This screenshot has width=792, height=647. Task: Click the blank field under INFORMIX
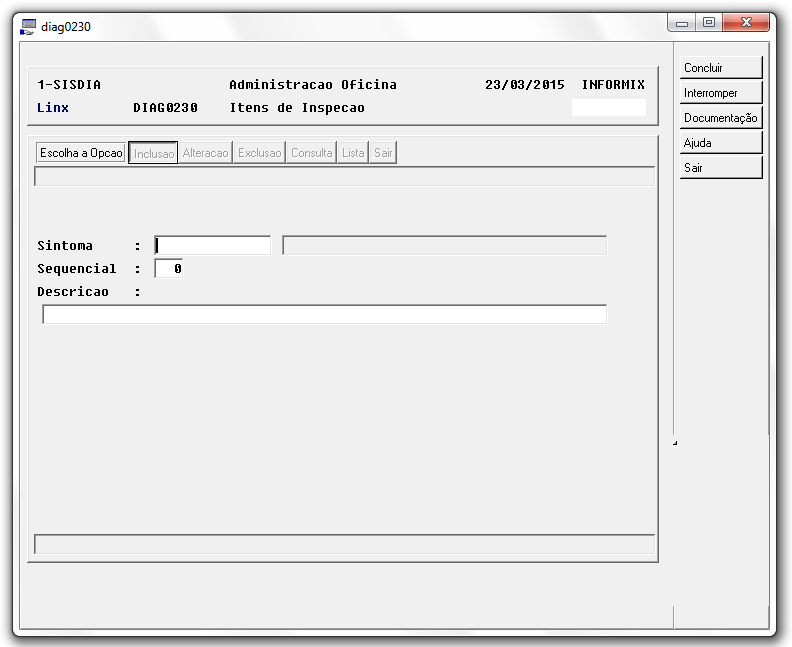(609, 108)
